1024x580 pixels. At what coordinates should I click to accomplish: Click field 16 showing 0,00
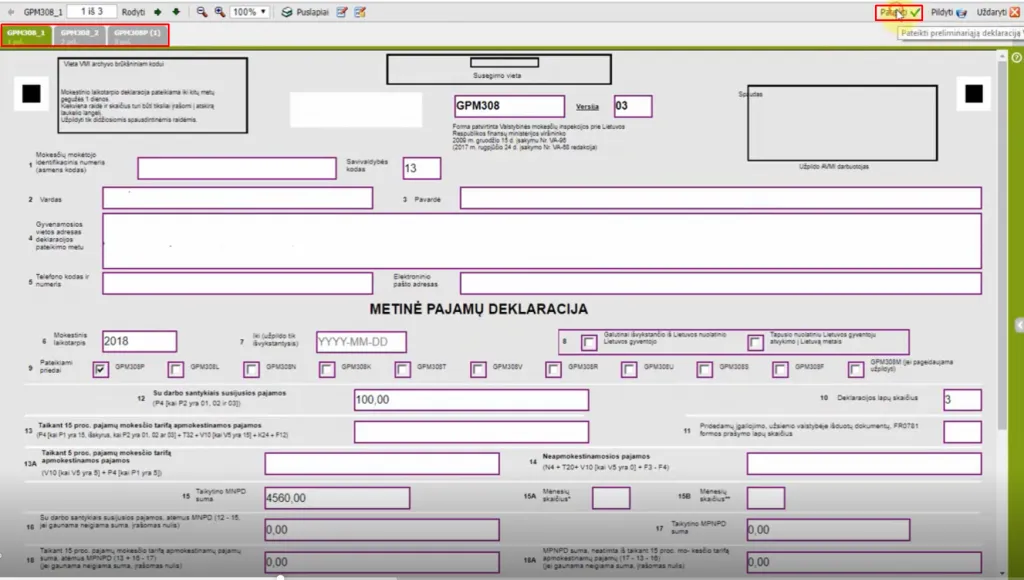[382, 530]
